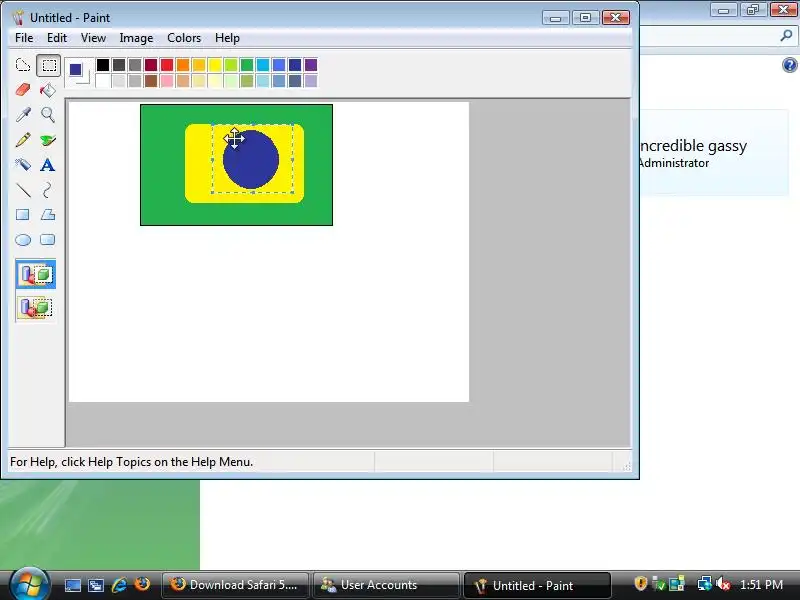Click the 1:51 PM clock
This screenshot has height=600, width=800.
(761, 585)
